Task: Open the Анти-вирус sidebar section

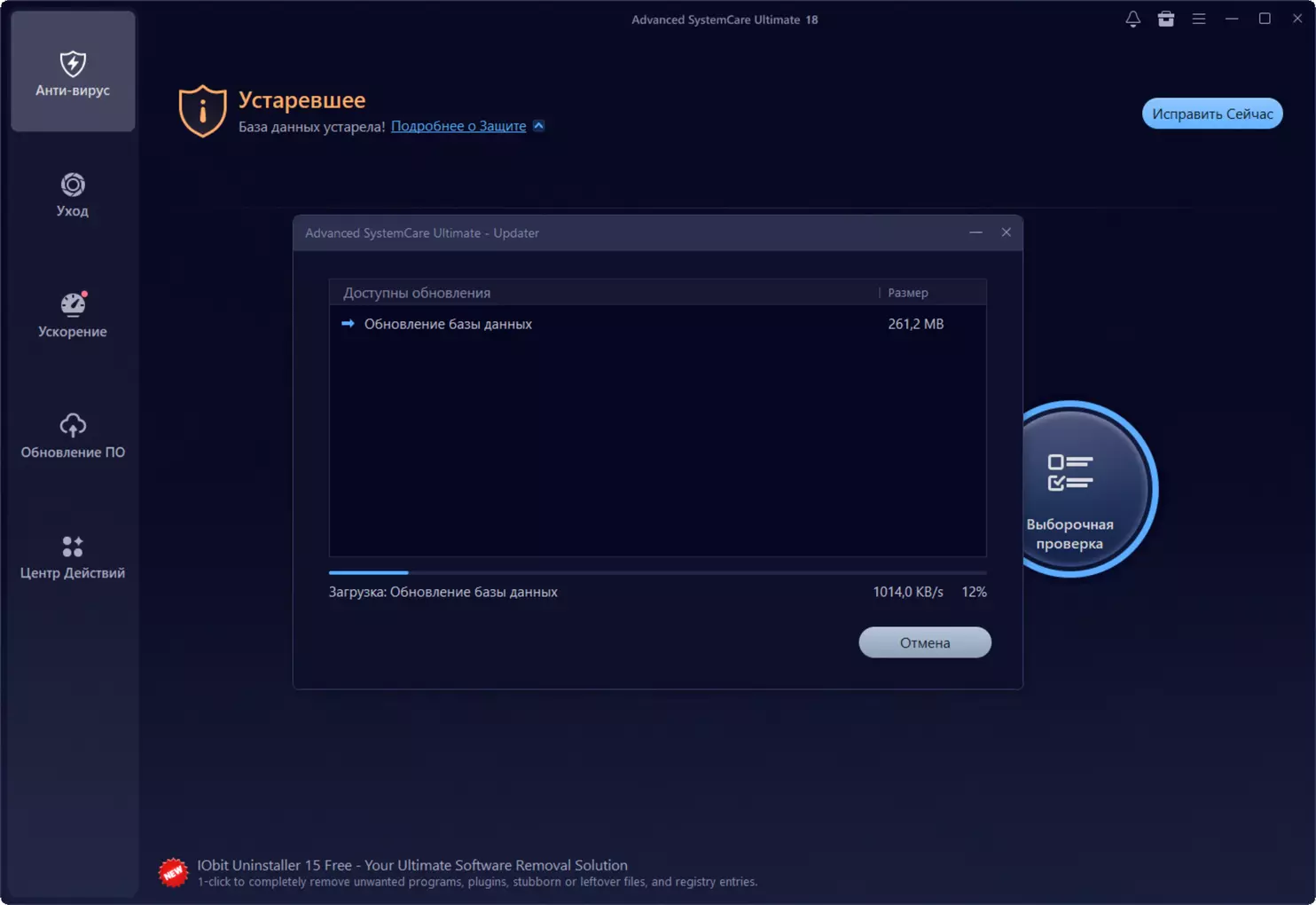Action: click(x=73, y=72)
